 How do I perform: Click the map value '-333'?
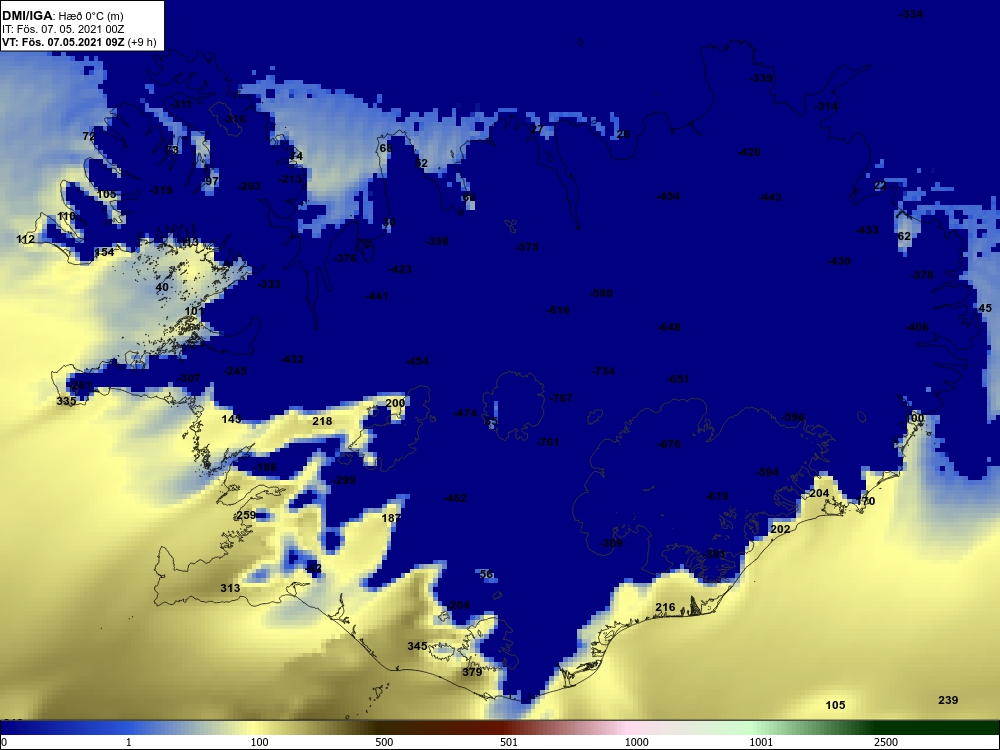point(269,284)
